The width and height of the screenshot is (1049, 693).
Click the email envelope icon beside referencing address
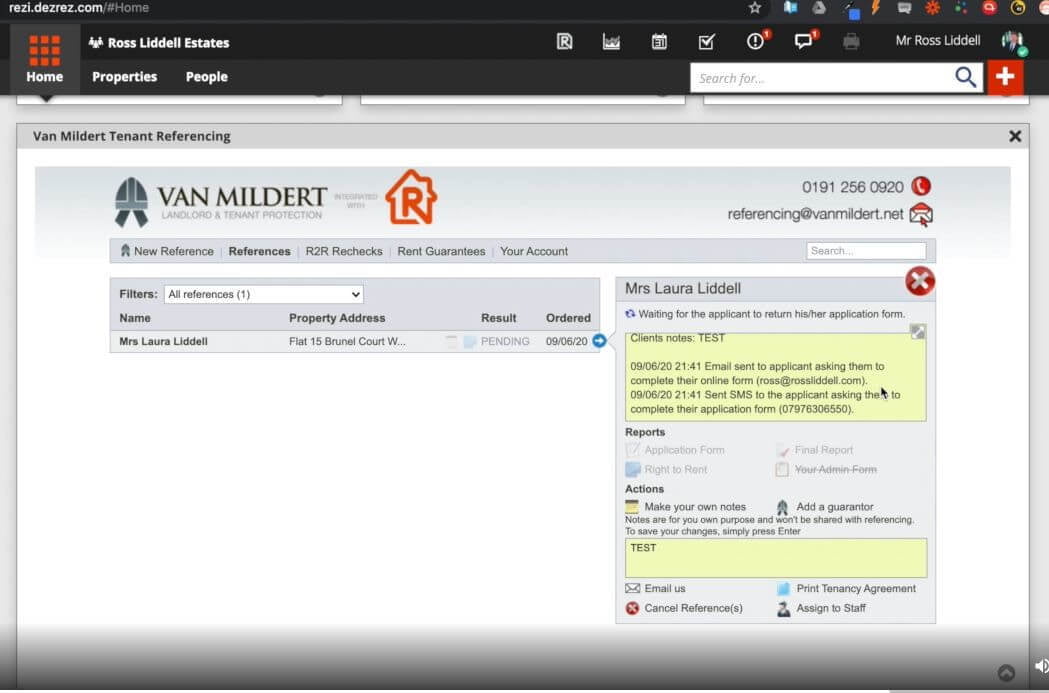click(921, 215)
